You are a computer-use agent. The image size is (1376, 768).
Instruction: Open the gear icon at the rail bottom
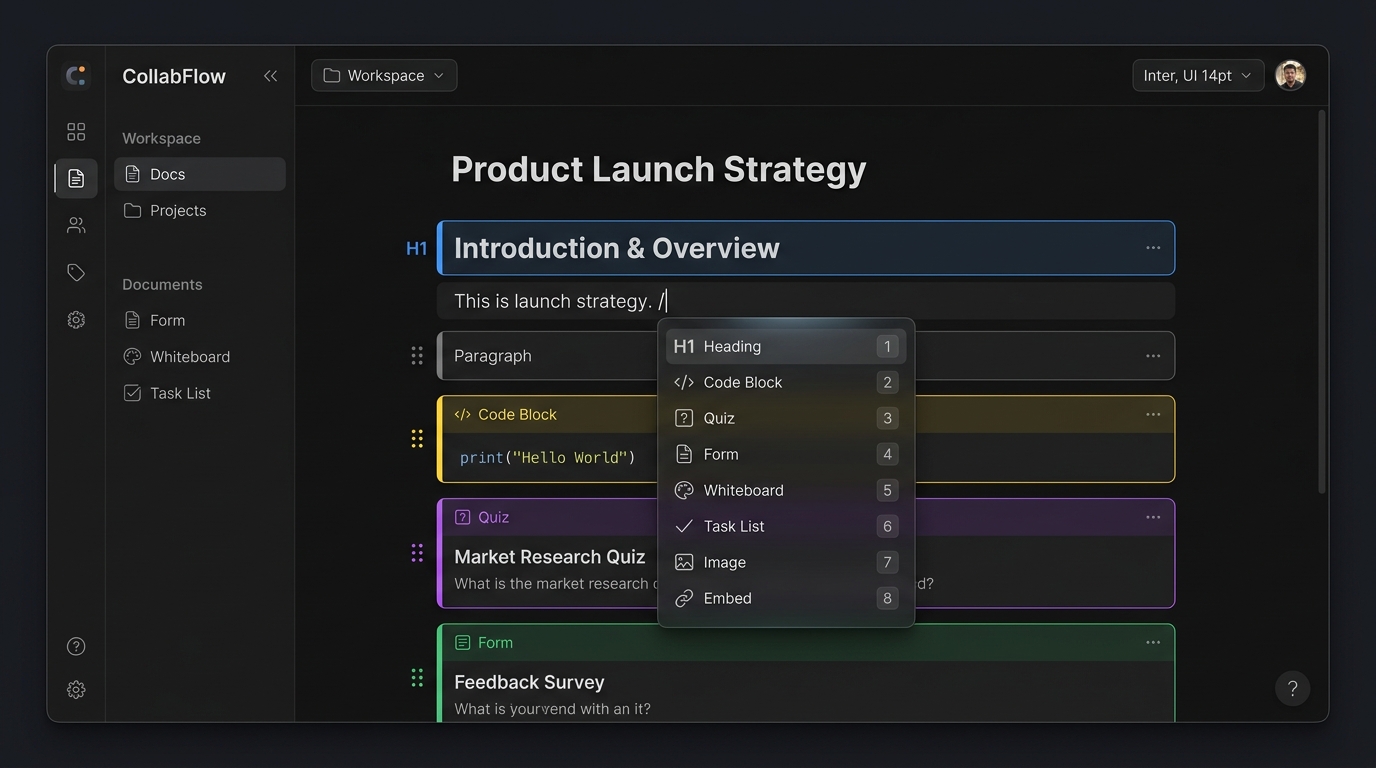pos(76,690)
